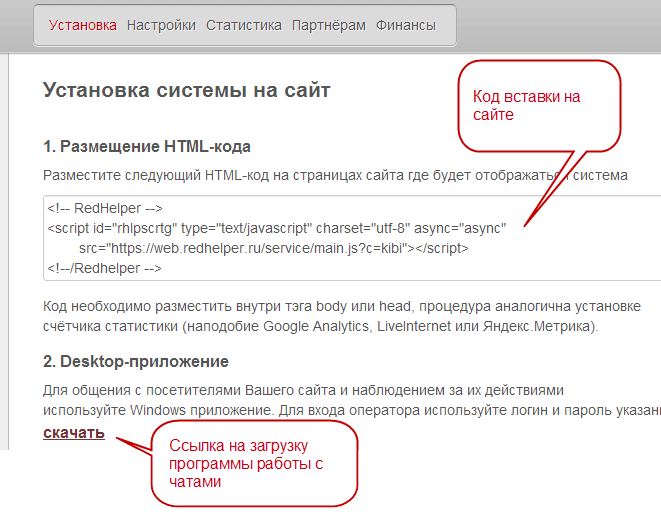This screenshot has height=519, width=661.
Task: Go to the Партнёрам section
Action: (329, 25)
